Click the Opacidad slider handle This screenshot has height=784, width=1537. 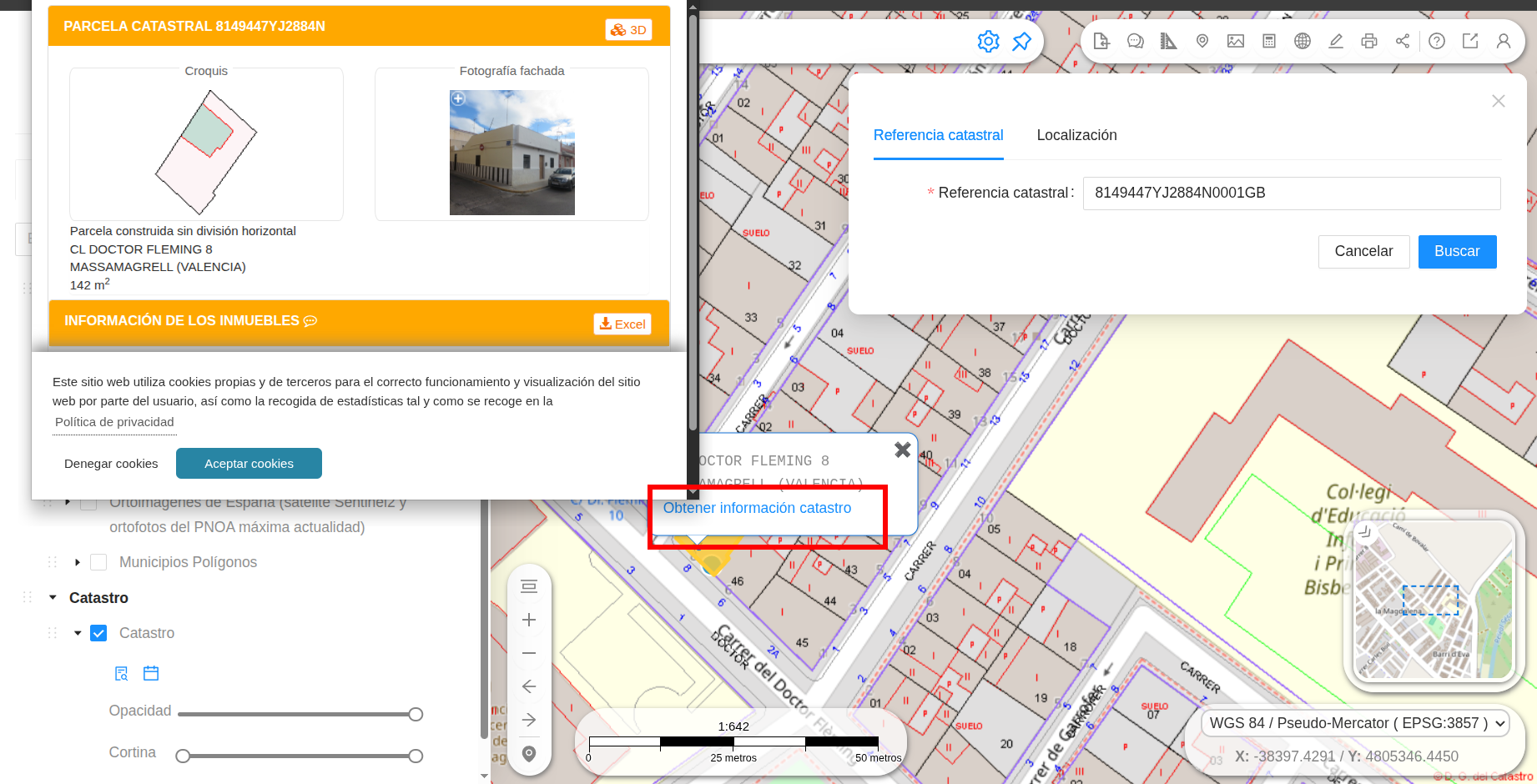coord(416,714)
